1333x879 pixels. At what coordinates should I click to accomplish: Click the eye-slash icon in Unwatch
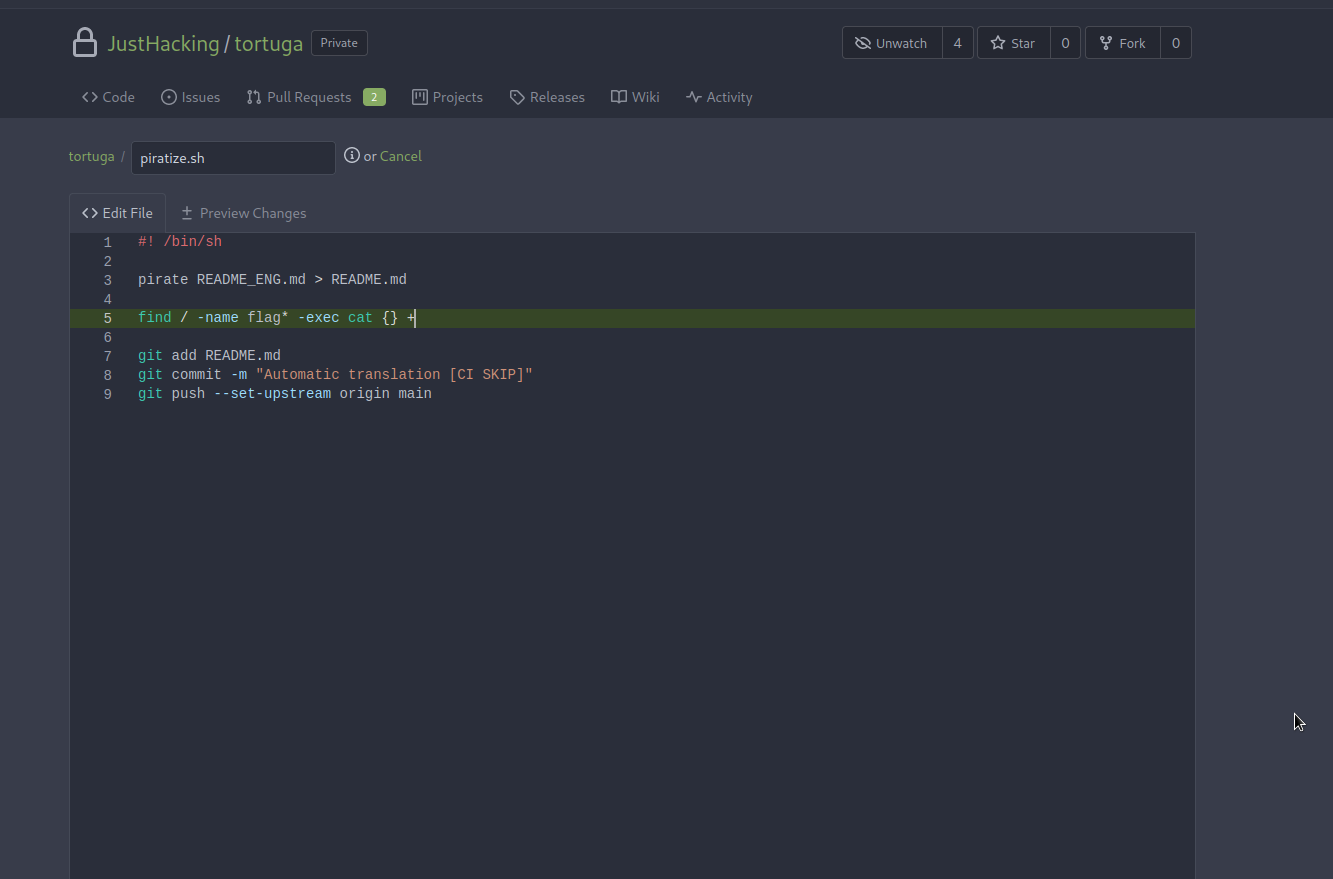[x=863, y=43]
